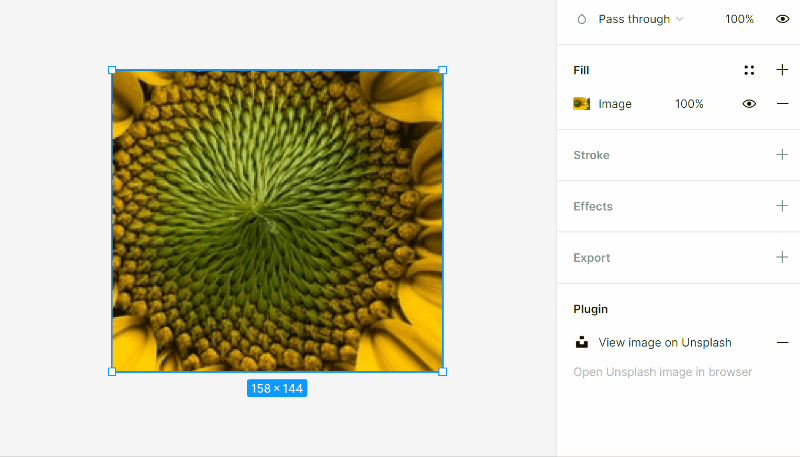Image resolution: width=800 pixels, height=457 pixels.
Task: Click the Image fill type label
Action: click(x=615, y=104)
